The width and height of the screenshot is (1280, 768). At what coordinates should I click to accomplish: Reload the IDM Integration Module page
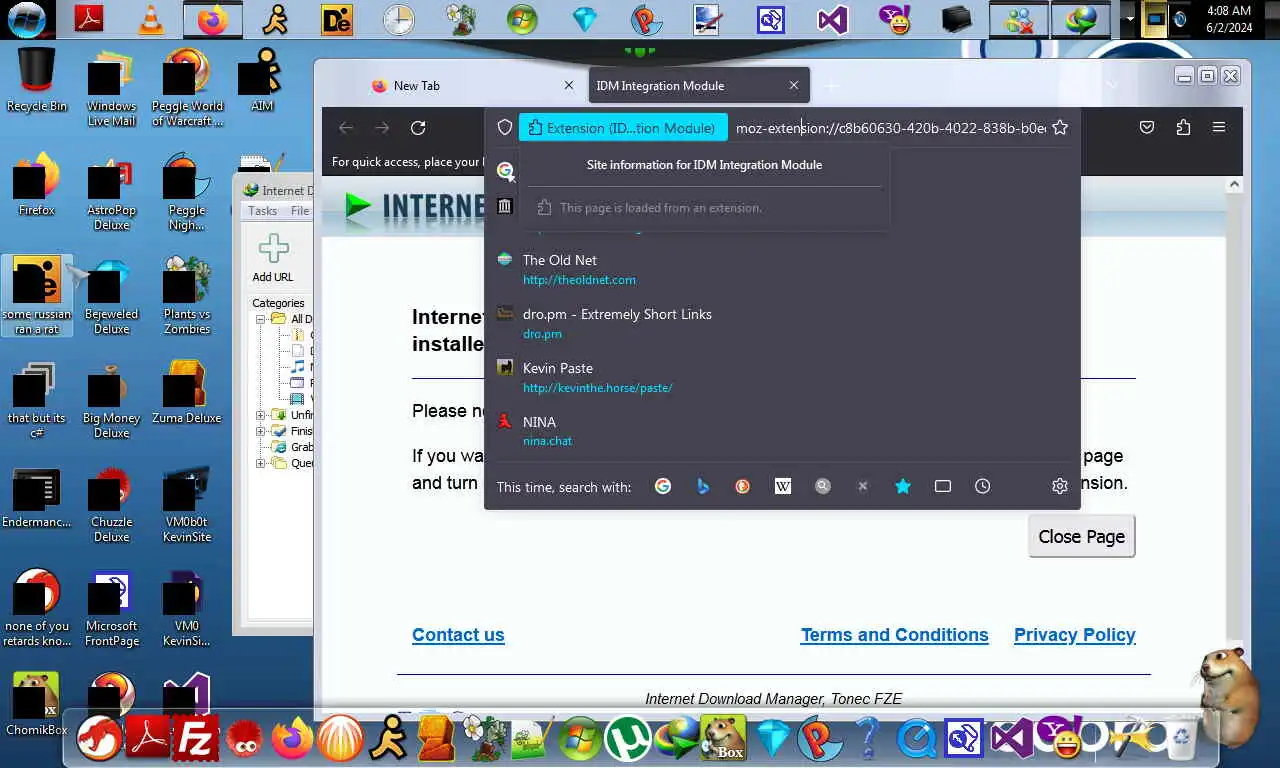pyautogui.click(x=418, y=127)
